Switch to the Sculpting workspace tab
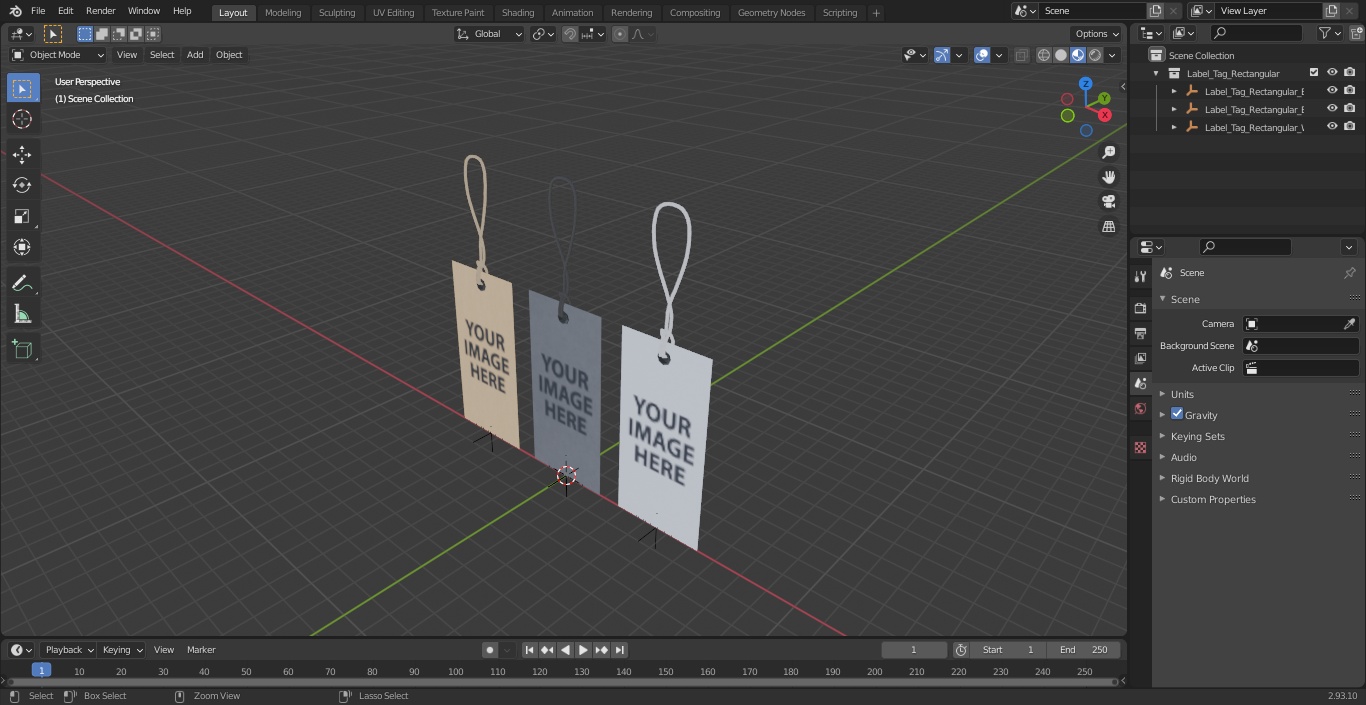This screenshot has height=705, width=1366. pyautogui.click(x=337, y=12)
